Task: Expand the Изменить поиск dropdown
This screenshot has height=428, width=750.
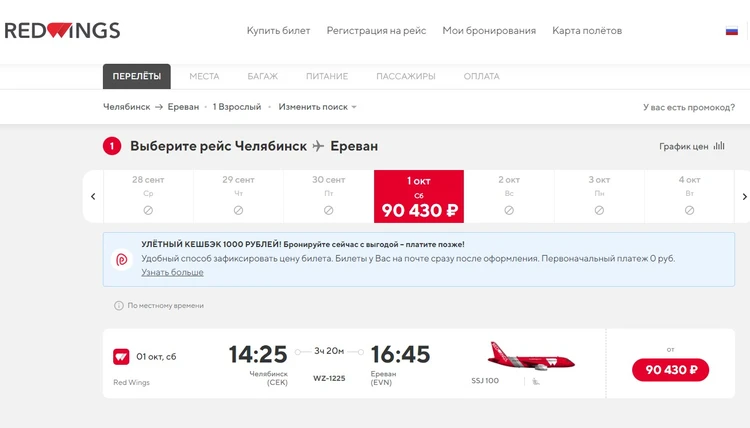Action: click(318, 107)
